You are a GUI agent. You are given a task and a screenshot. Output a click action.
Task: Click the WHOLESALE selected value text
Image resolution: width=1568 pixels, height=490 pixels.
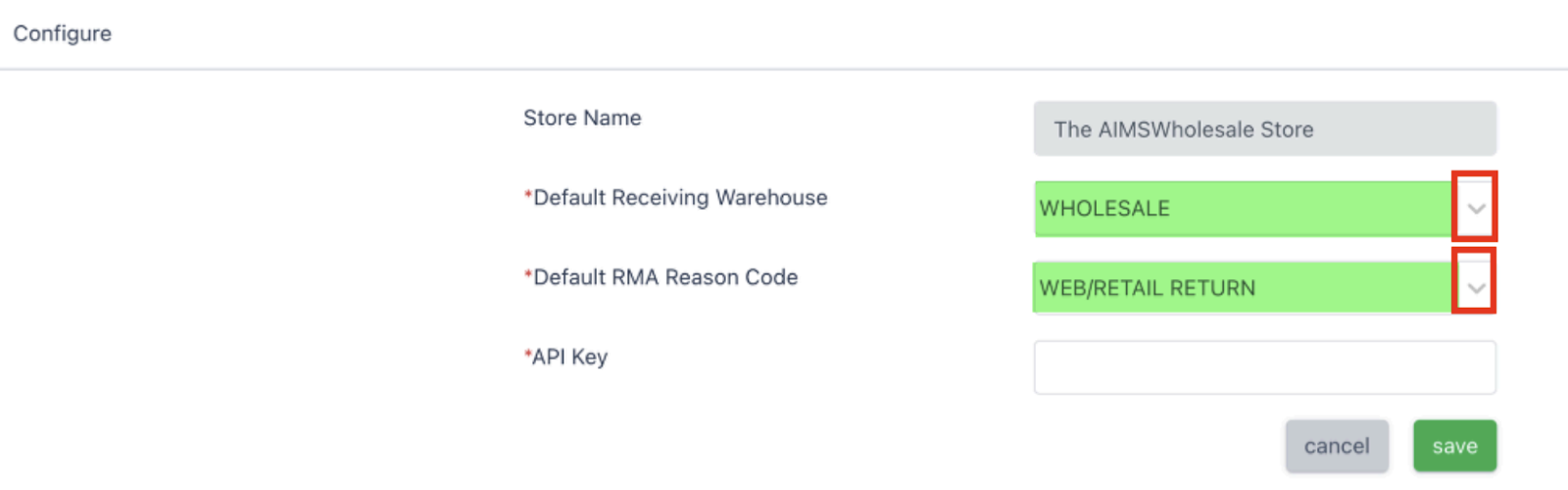1104,209
